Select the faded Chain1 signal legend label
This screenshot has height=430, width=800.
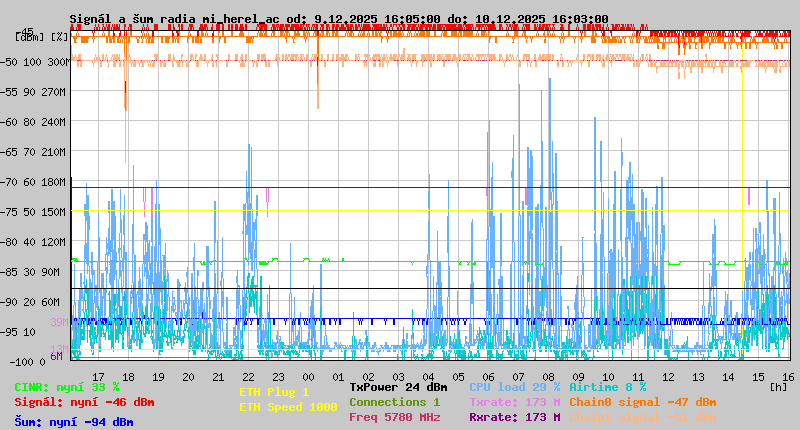click(x=642, y=417)
